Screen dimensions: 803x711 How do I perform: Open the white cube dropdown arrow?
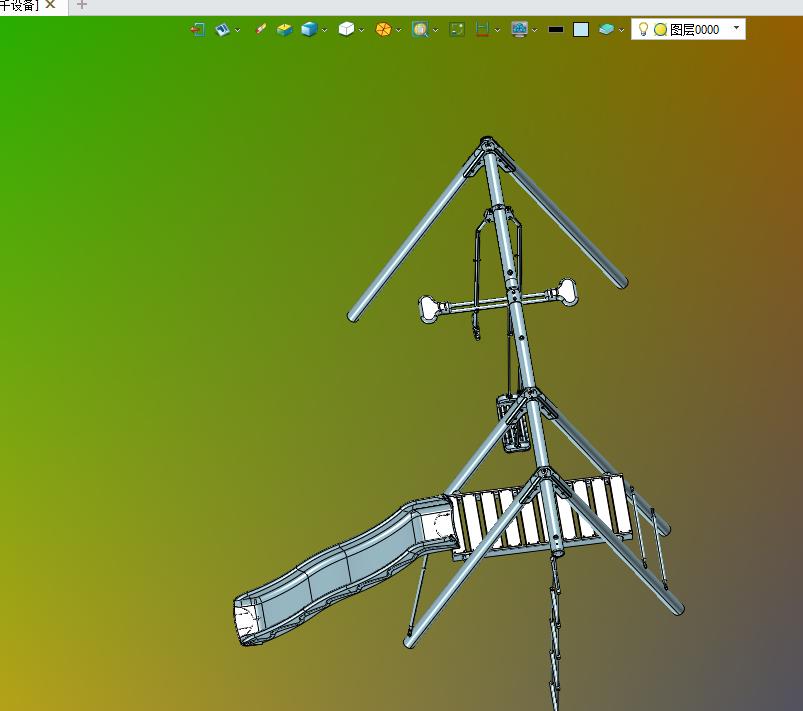(x=362, y=30)
